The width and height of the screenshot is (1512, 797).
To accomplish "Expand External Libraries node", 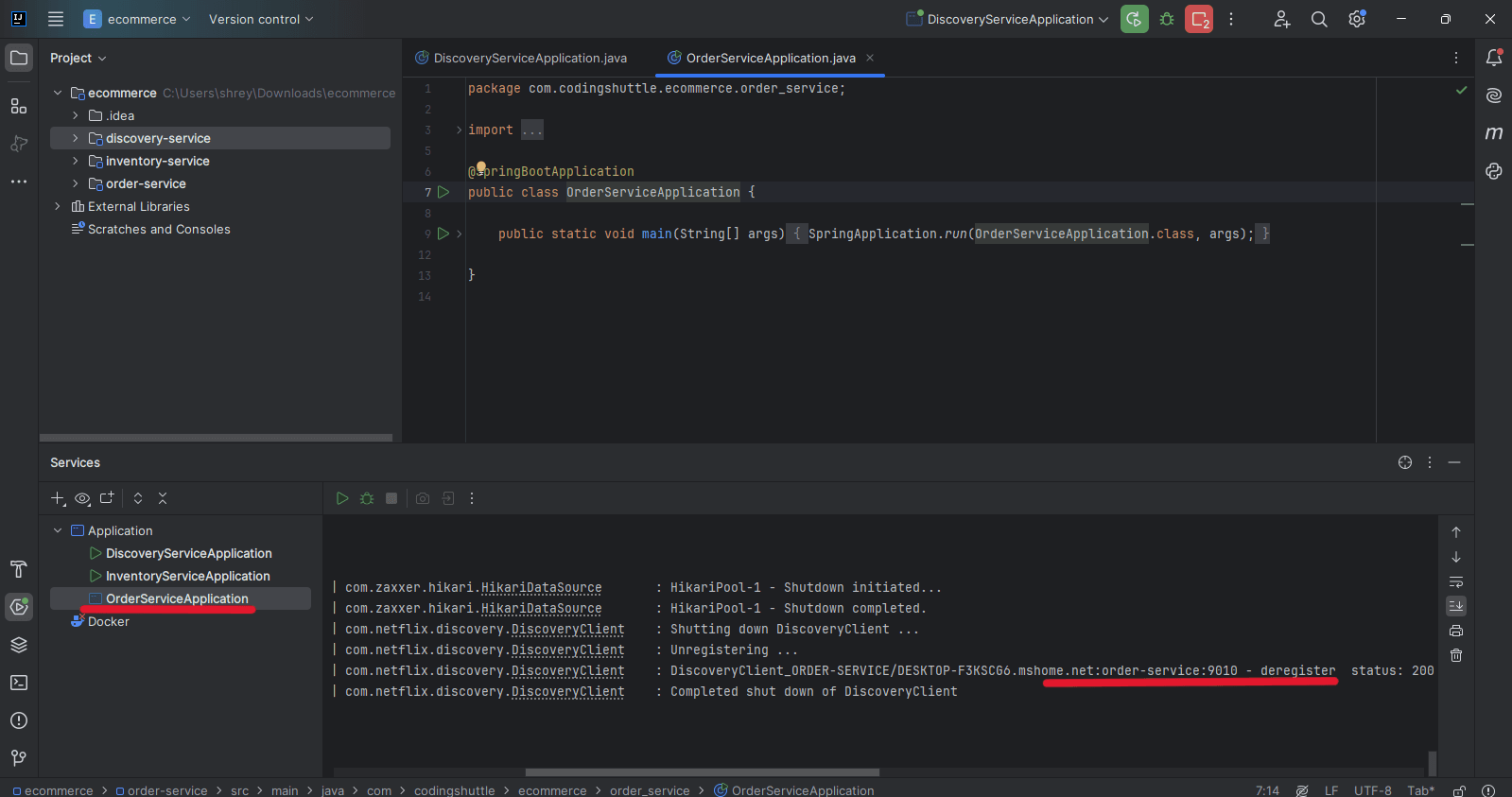I will click(58, 206).
